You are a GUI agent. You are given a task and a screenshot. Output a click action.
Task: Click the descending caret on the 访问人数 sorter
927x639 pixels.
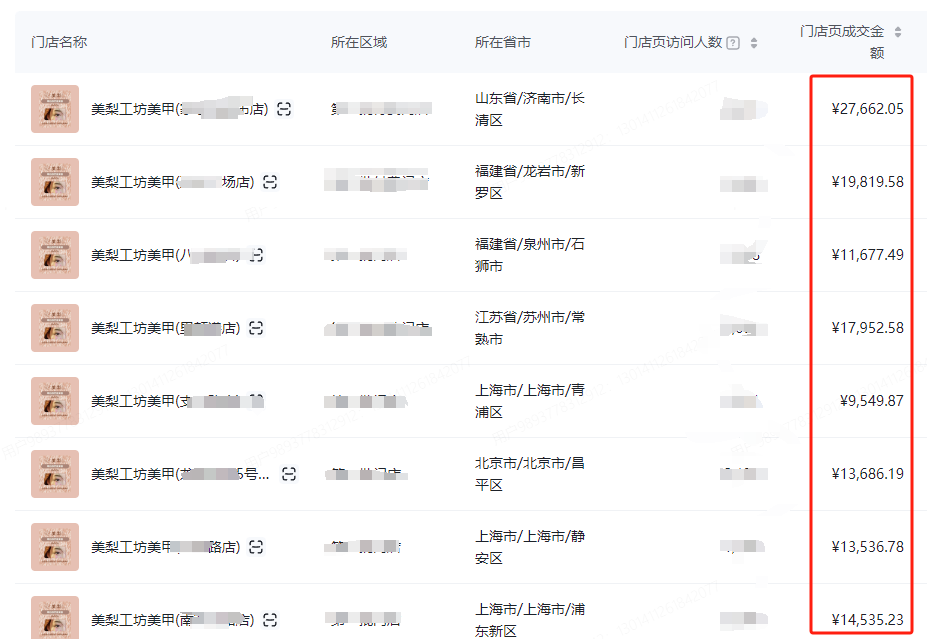click(755, 46)
